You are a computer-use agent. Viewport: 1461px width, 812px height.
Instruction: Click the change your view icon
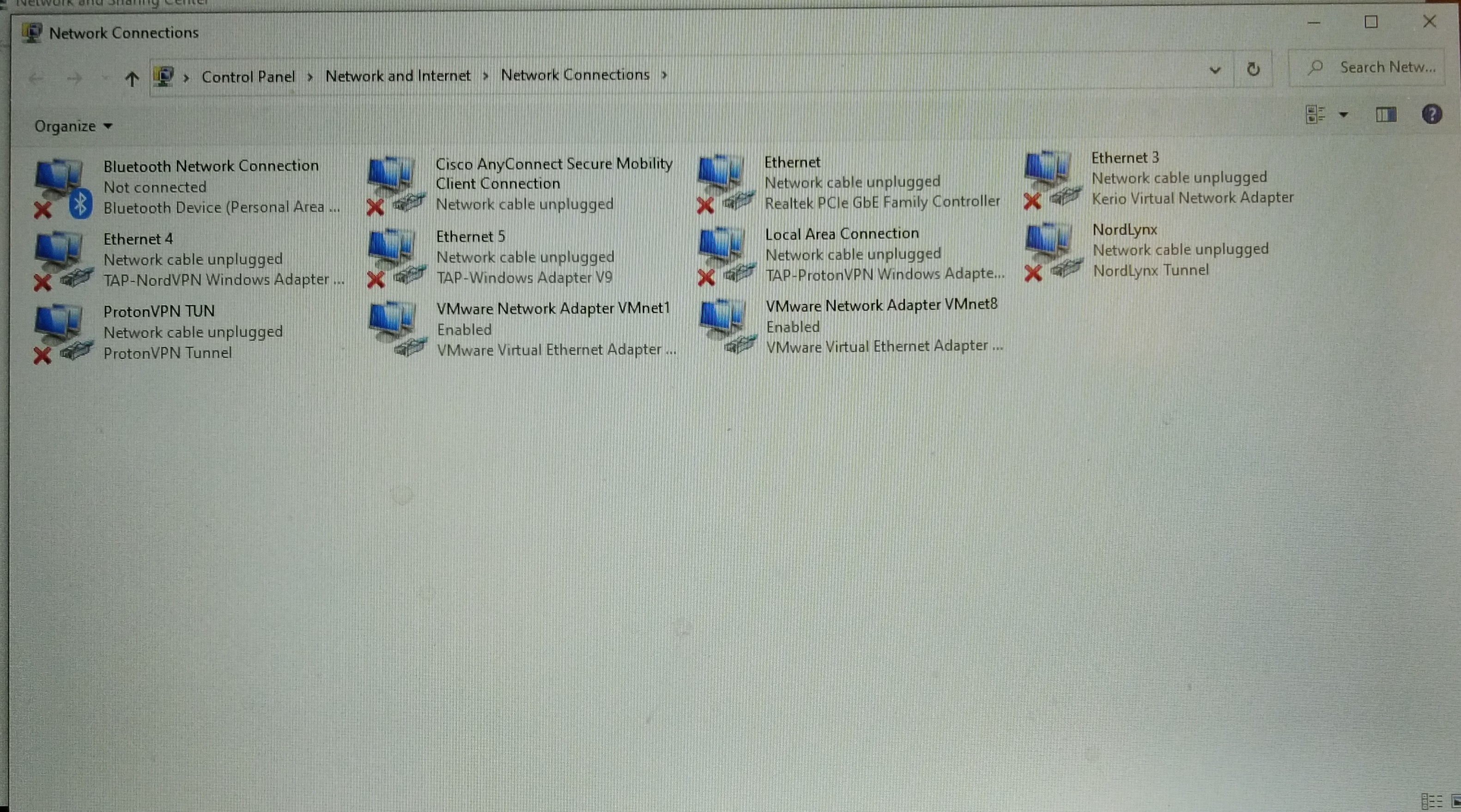tap(1315, 115)
